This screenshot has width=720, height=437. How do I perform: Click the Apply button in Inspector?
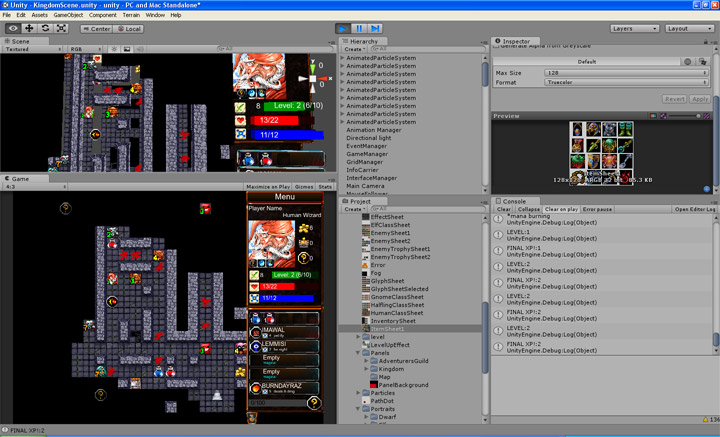coord(700,99)
